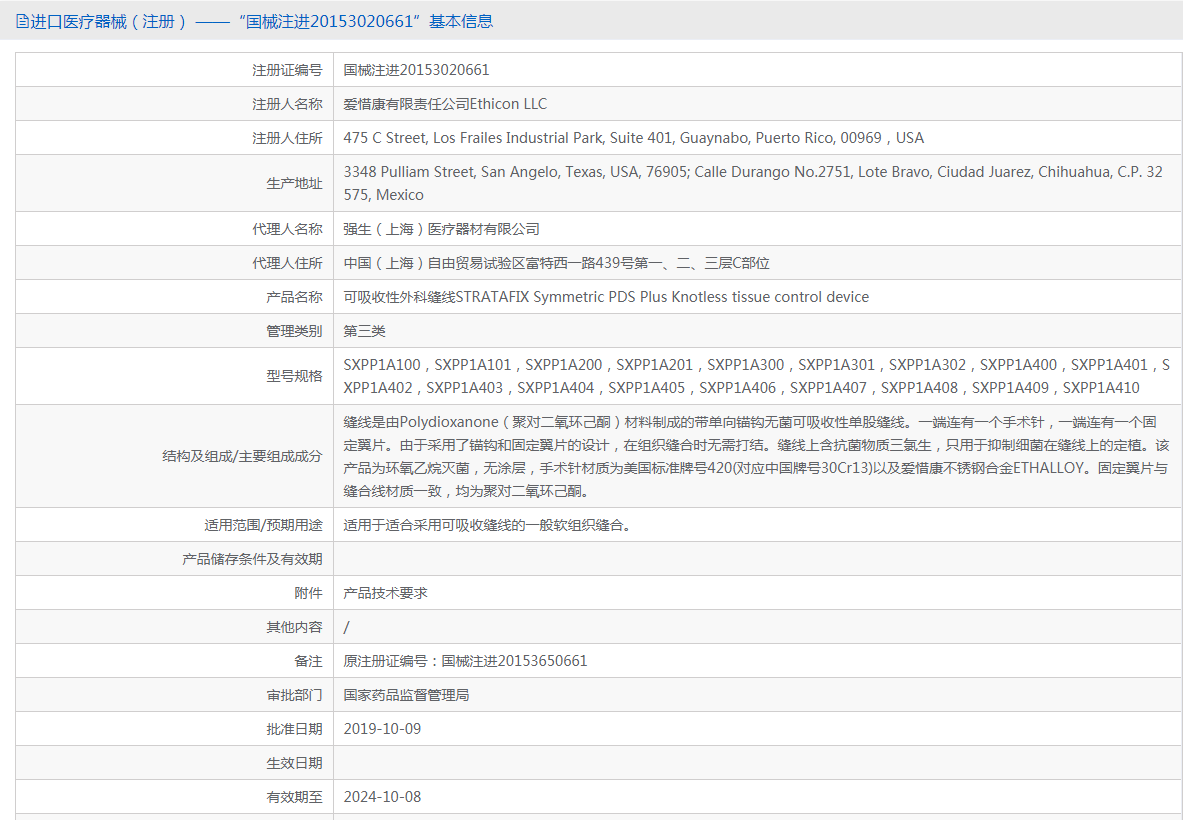Viewport: 1183px width, 820px height.
Task: Select the registrant address 475 C Street text
Action: coord(633,138)
